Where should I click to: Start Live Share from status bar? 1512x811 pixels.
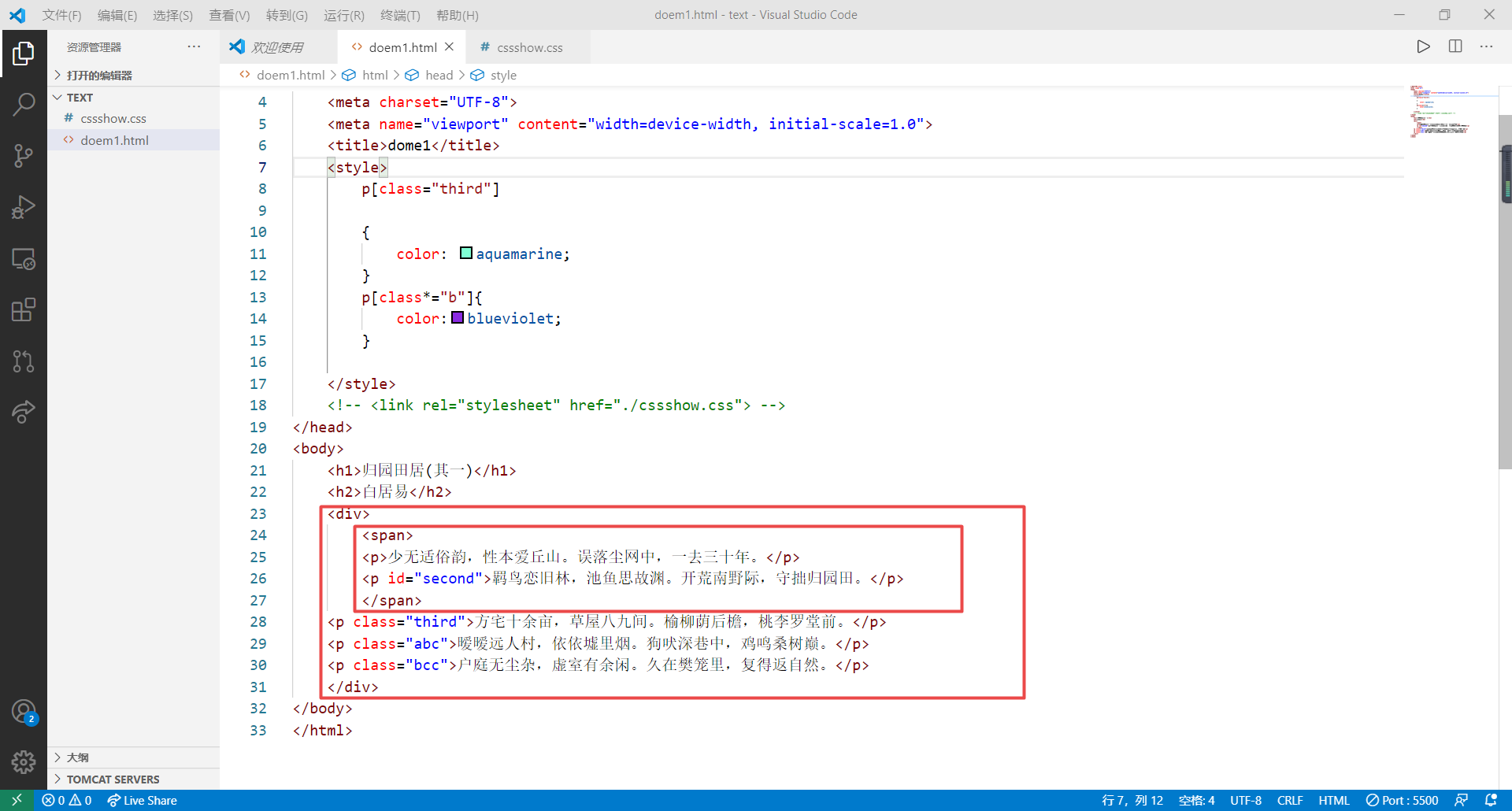[143, 800]
